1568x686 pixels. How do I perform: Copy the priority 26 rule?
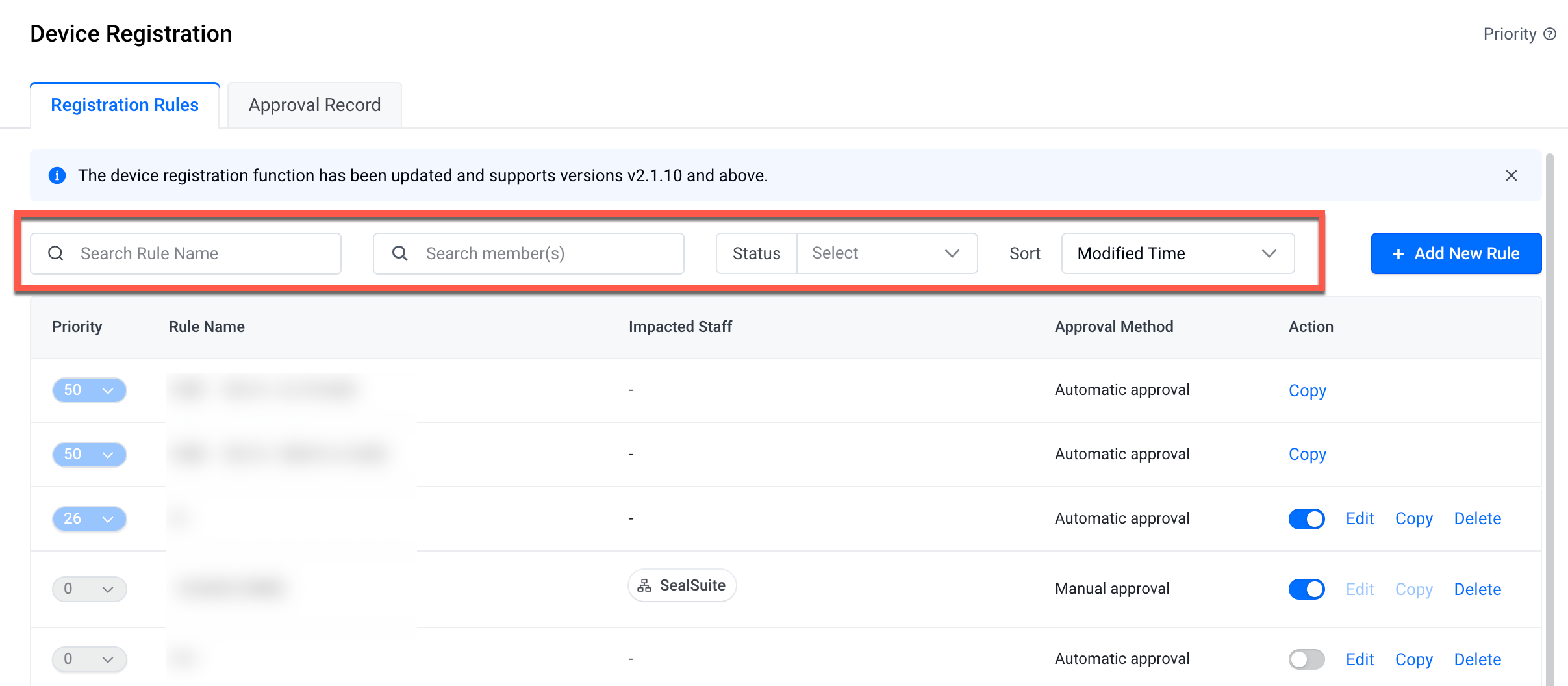point(1414,518)
